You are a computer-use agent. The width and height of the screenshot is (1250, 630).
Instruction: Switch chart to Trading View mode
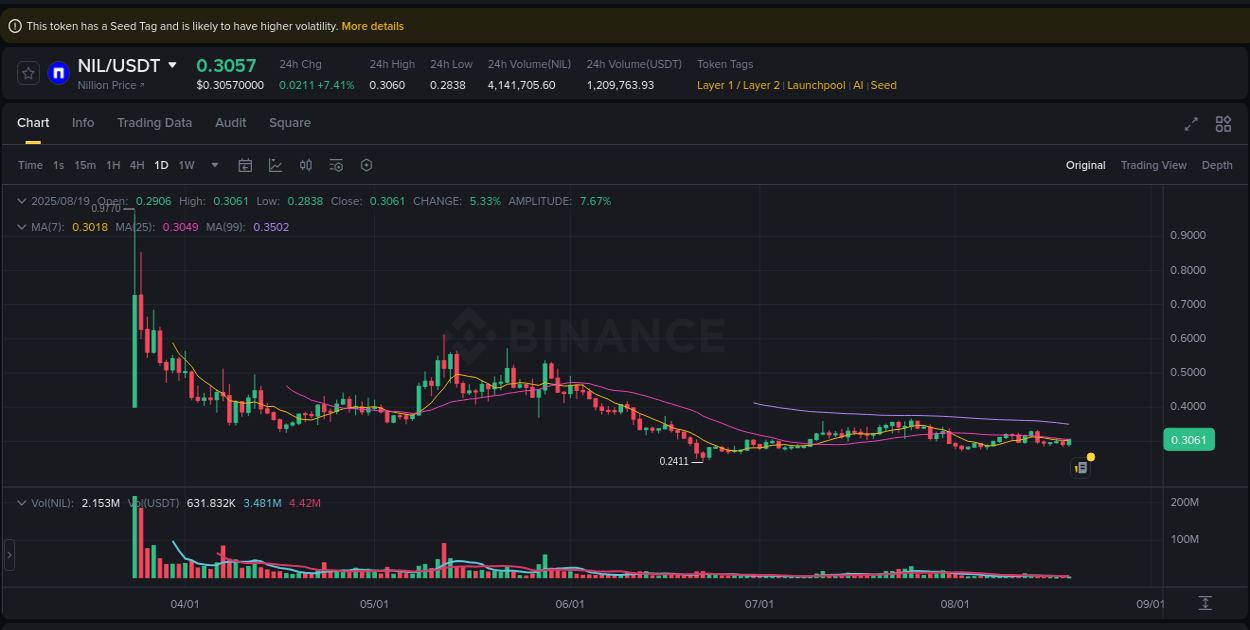pos(1153,165)
